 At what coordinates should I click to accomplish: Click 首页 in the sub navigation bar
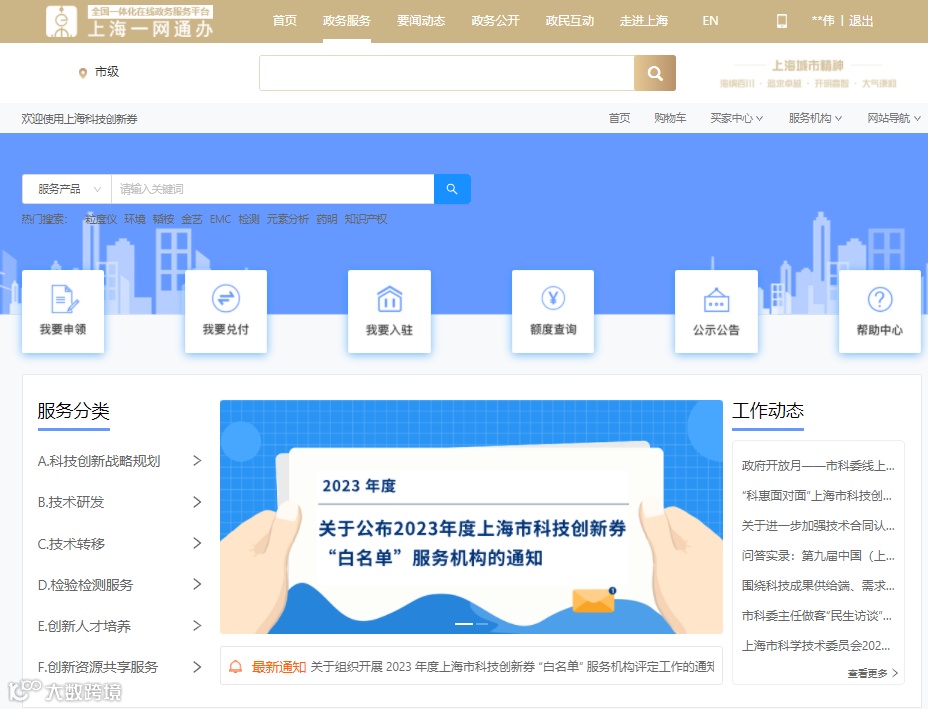coord(619,118)
